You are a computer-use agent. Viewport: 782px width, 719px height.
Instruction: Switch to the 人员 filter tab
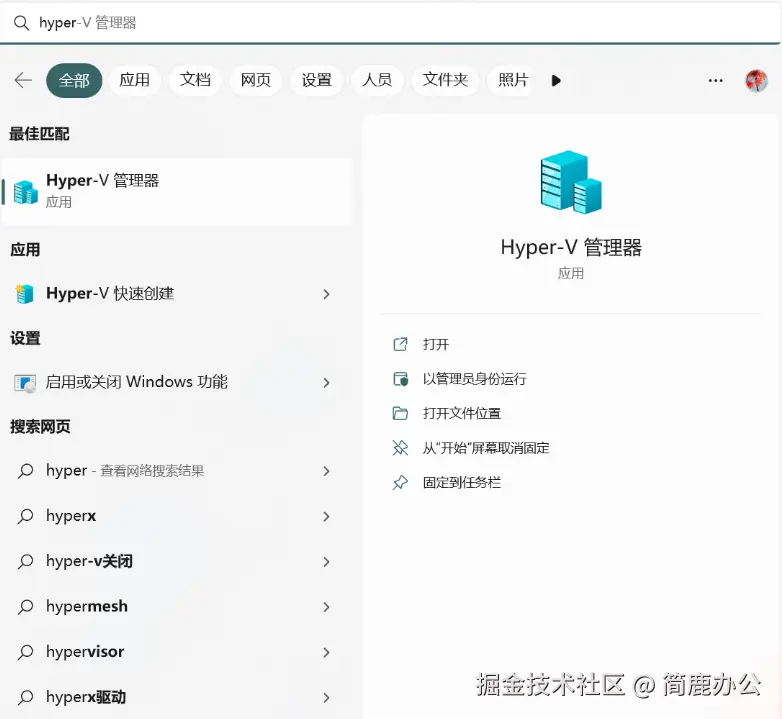(377, 80)
